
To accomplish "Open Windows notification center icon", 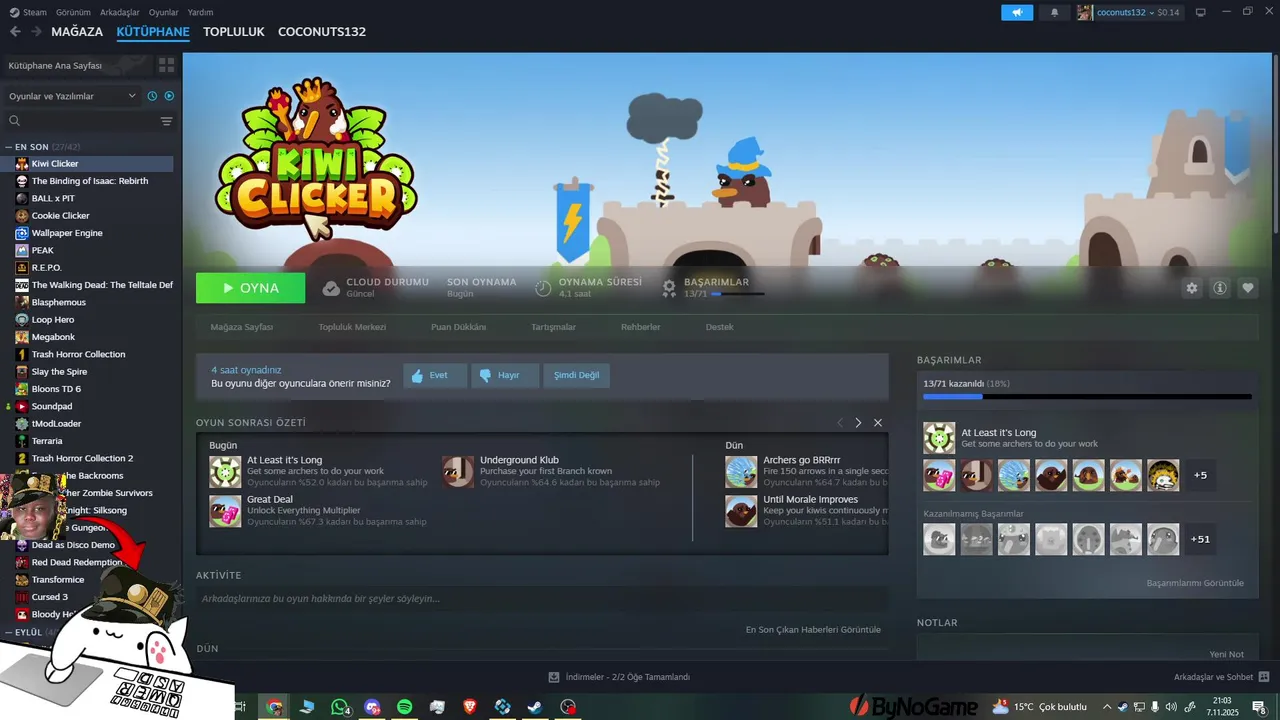I will pos(1258,707).
